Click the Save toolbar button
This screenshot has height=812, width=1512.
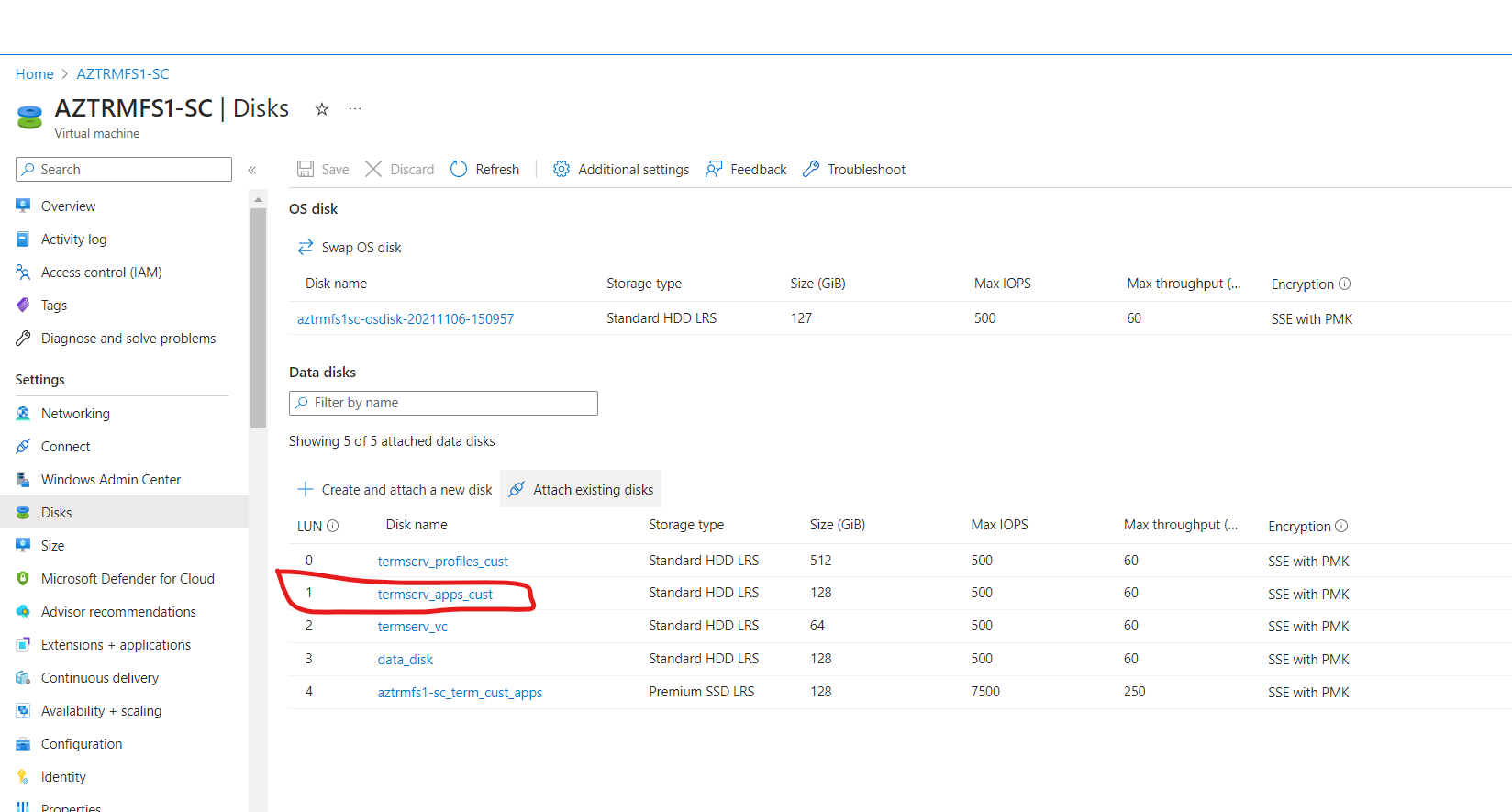pos(323,170)
